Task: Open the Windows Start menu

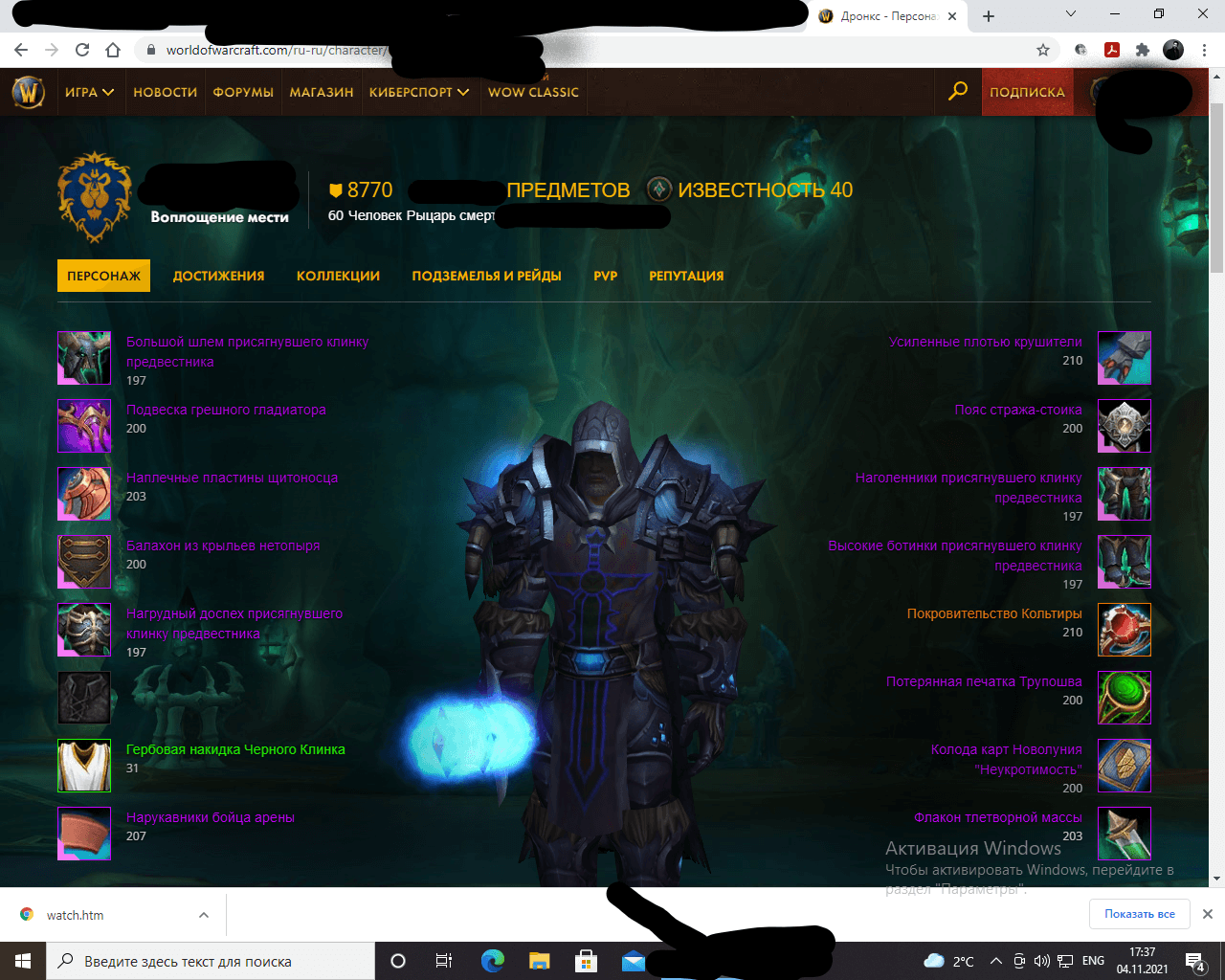Action: tap(23, 961)
